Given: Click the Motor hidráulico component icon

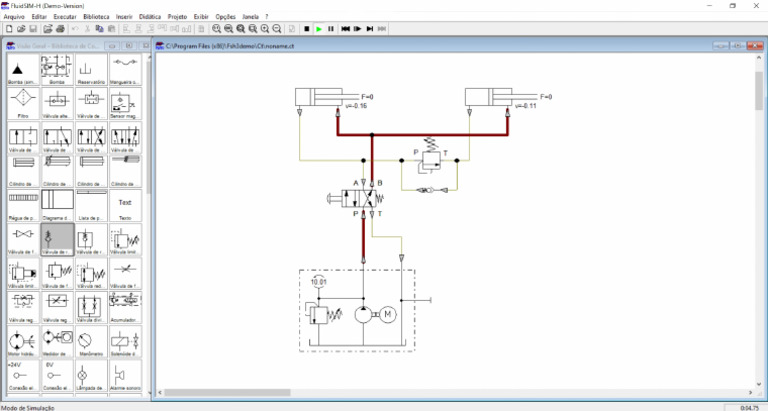Looking at the screenshot, I should pos(22,340).
